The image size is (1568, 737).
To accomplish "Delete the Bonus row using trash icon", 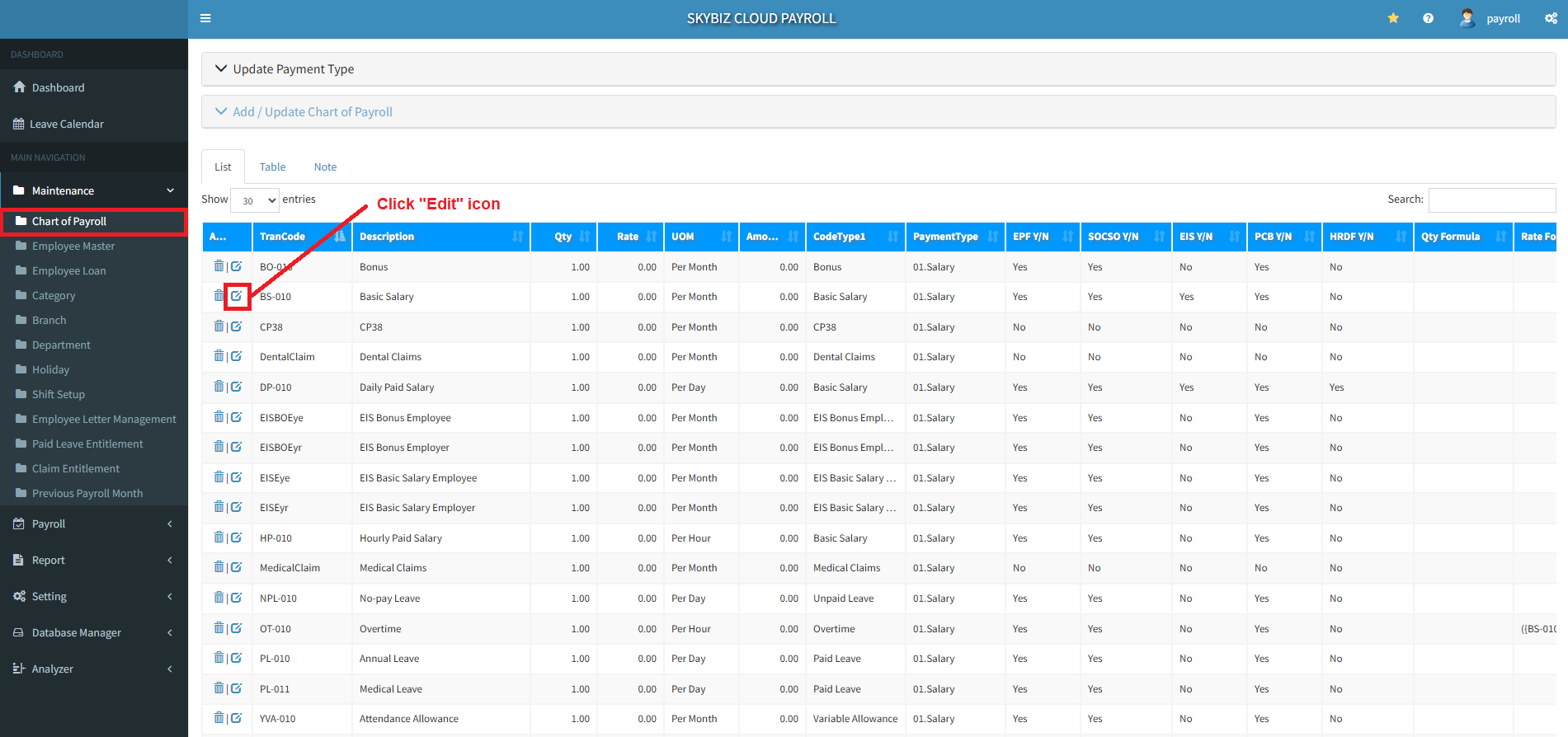I will pyautogui.click(x=219, y=266).
